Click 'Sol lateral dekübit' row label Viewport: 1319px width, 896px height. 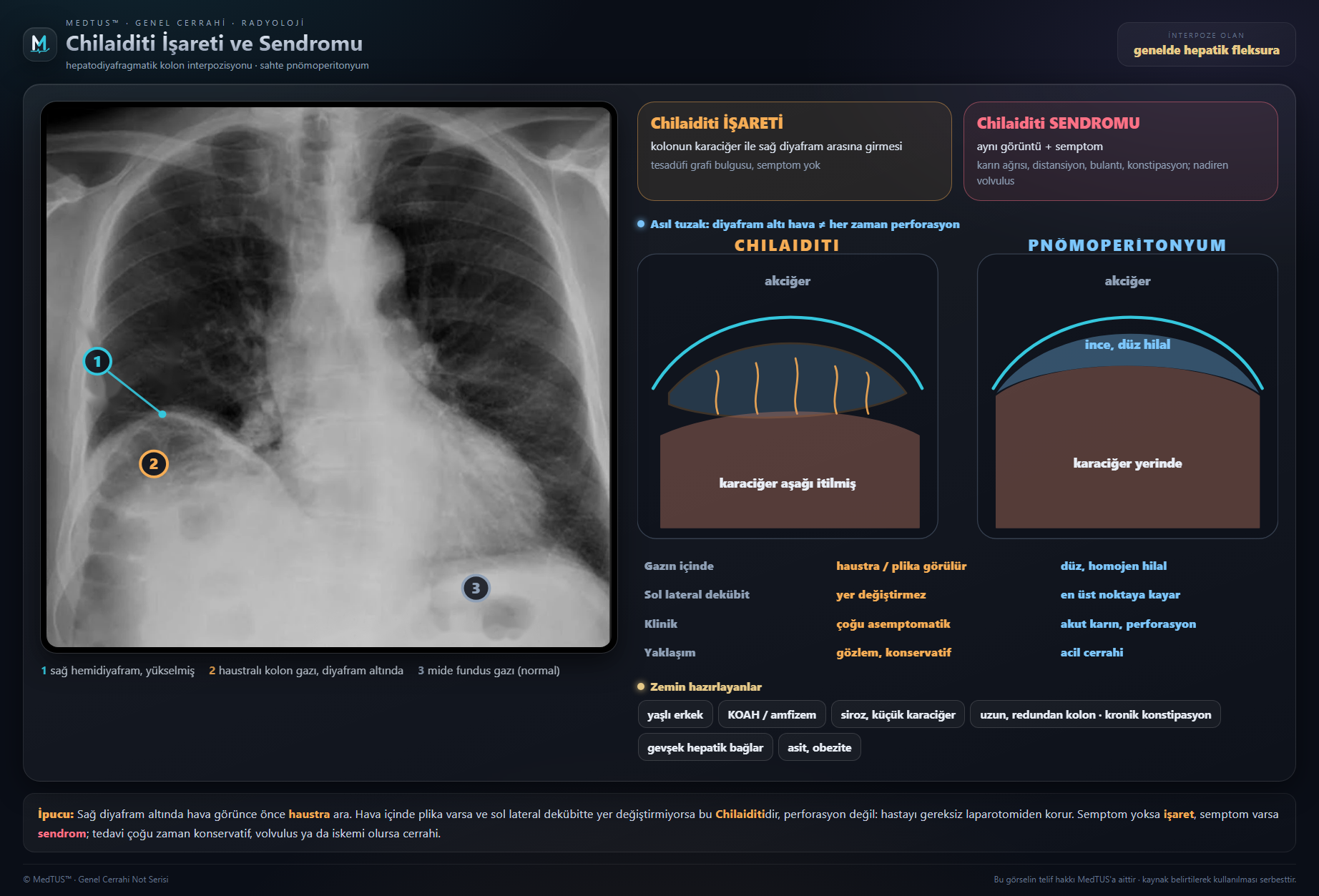pyautogui.click(x=697, y=594)
